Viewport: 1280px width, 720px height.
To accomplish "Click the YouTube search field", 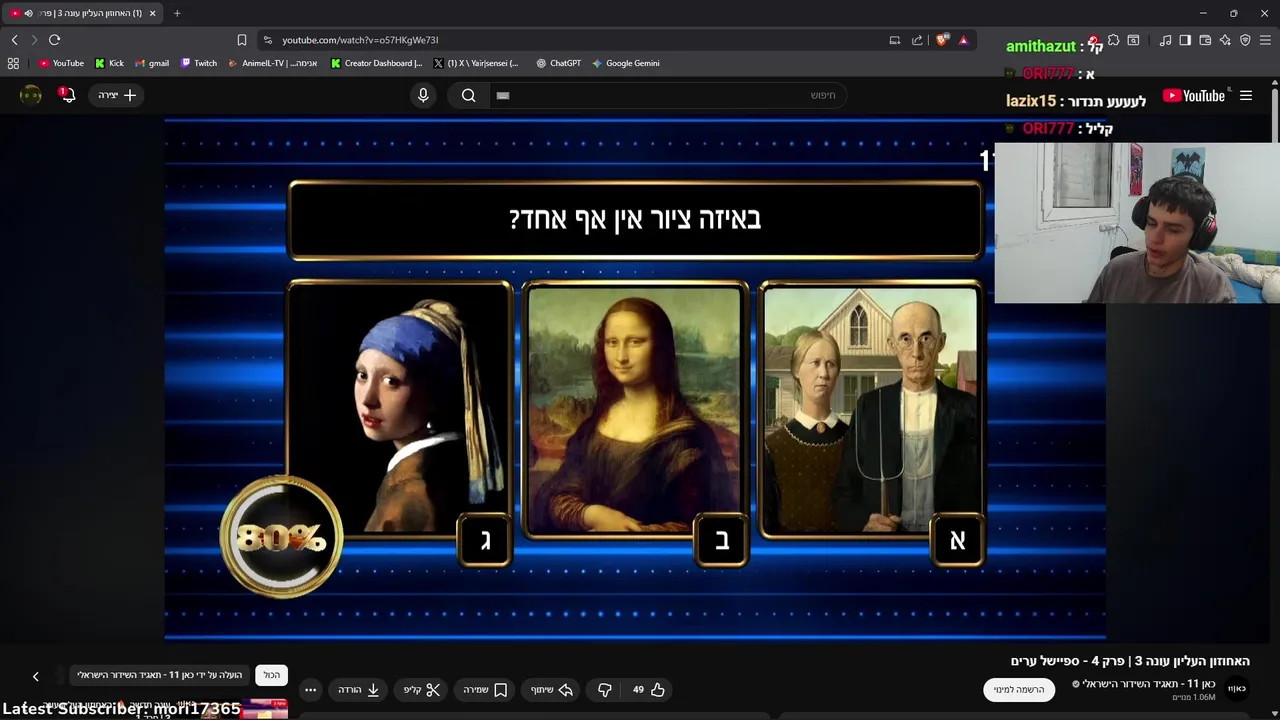I will click(x=670, y=95).
